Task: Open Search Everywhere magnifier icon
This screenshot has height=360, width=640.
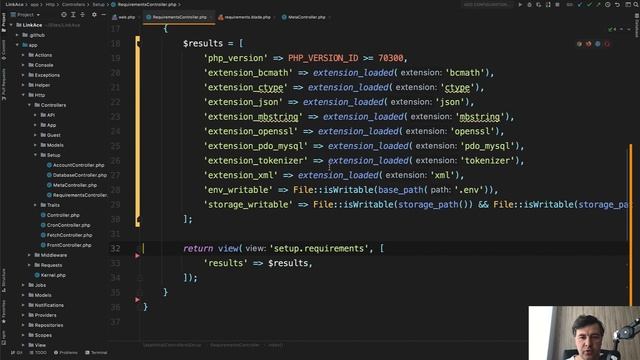Action: 636,4
